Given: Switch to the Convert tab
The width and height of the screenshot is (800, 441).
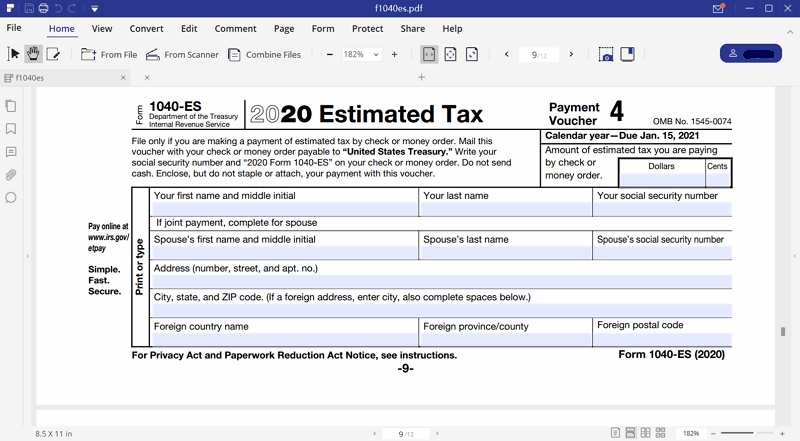Looking at the screenshot, I should click(146, 29).
